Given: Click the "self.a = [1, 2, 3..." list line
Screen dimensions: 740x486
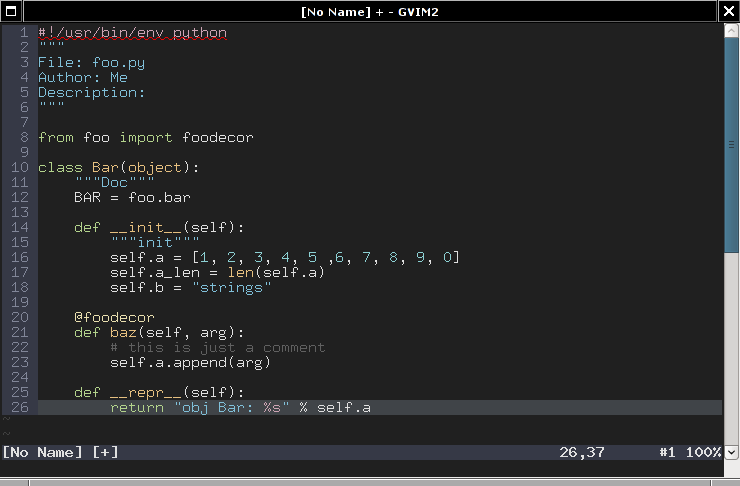Looking at the screenshot, I should (285, 257).
